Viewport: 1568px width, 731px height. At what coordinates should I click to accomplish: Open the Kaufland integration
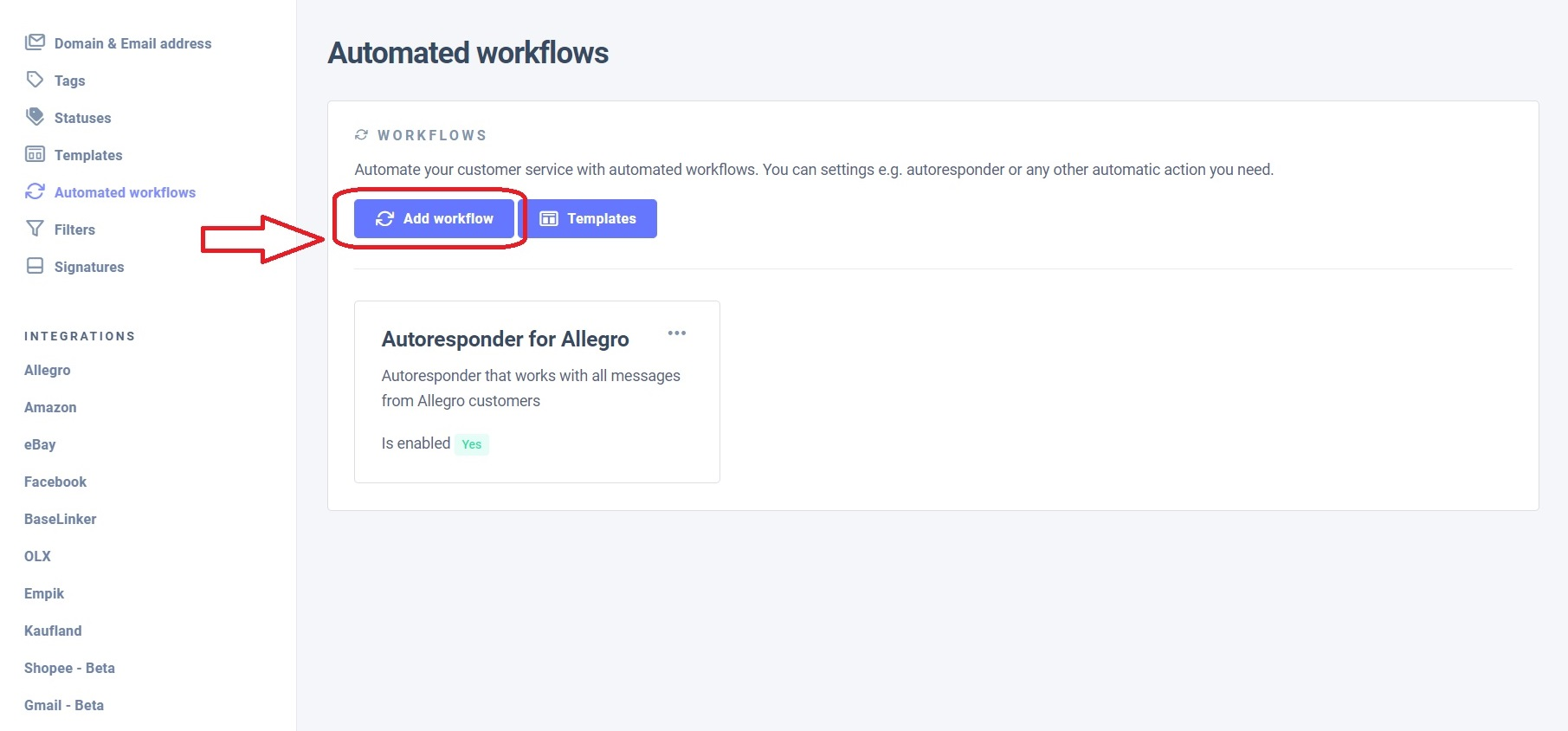(53, 631)
